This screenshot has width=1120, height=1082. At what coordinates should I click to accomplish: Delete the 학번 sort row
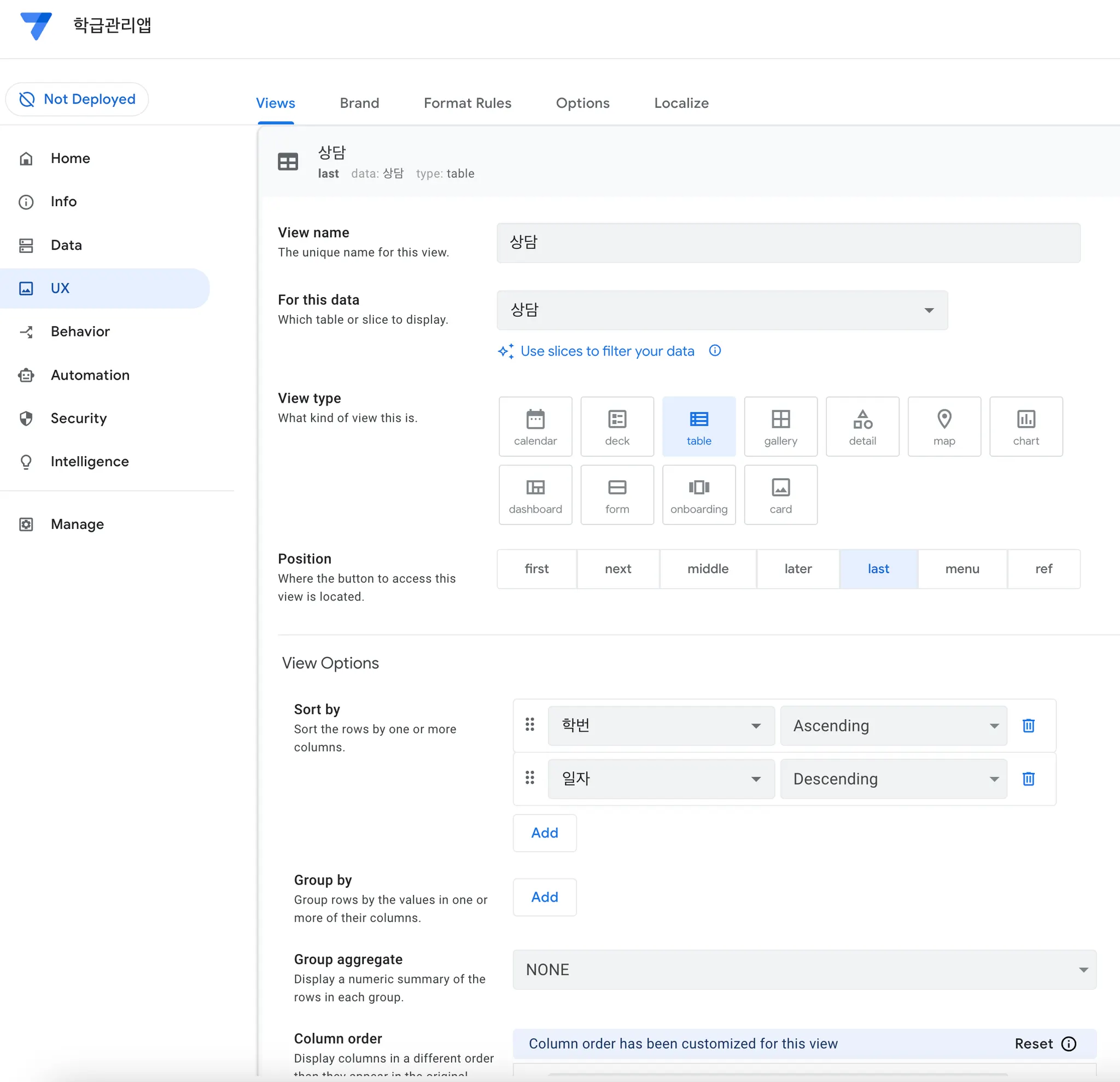pos(1028,725)
